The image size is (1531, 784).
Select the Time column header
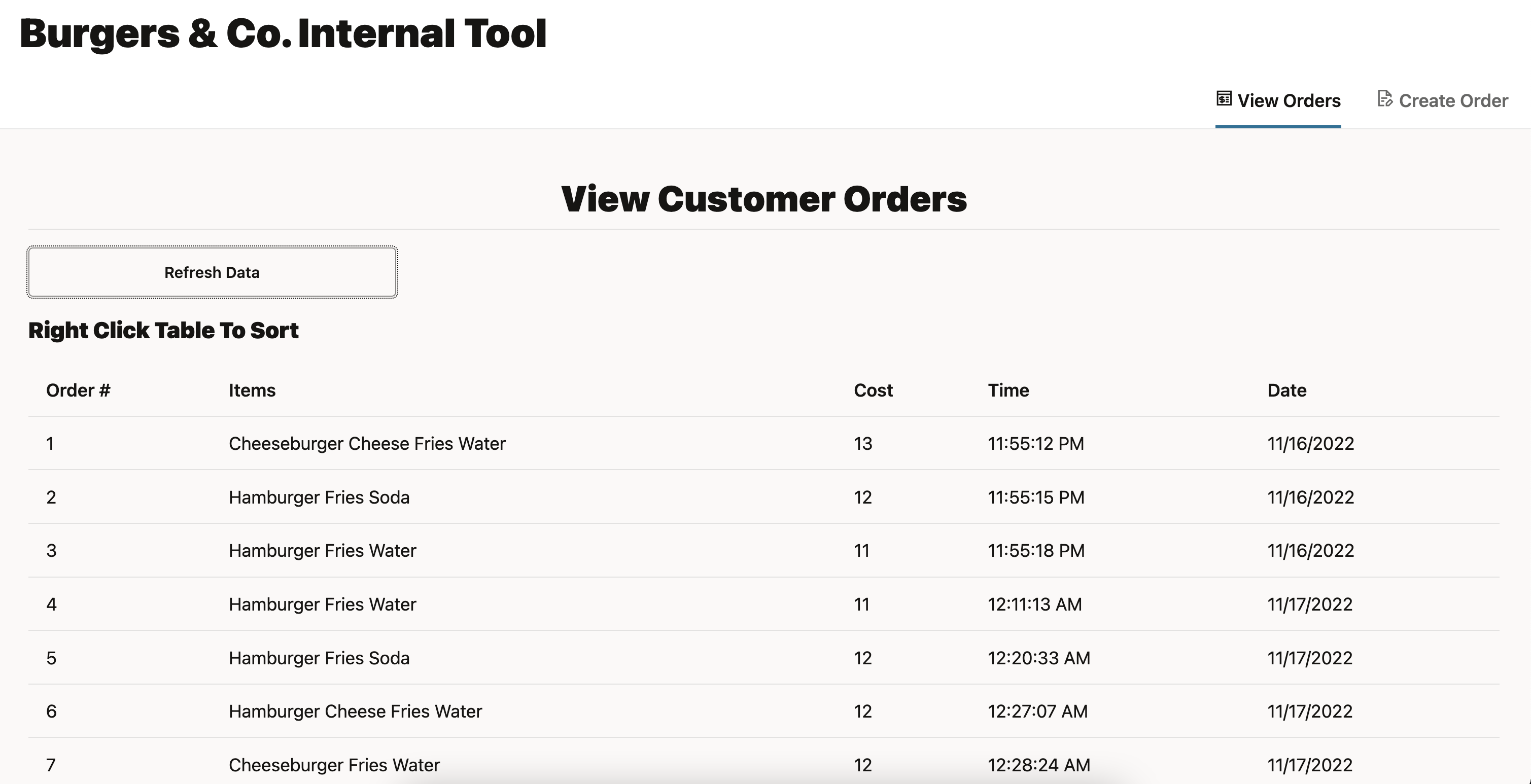coord(1008,390)
